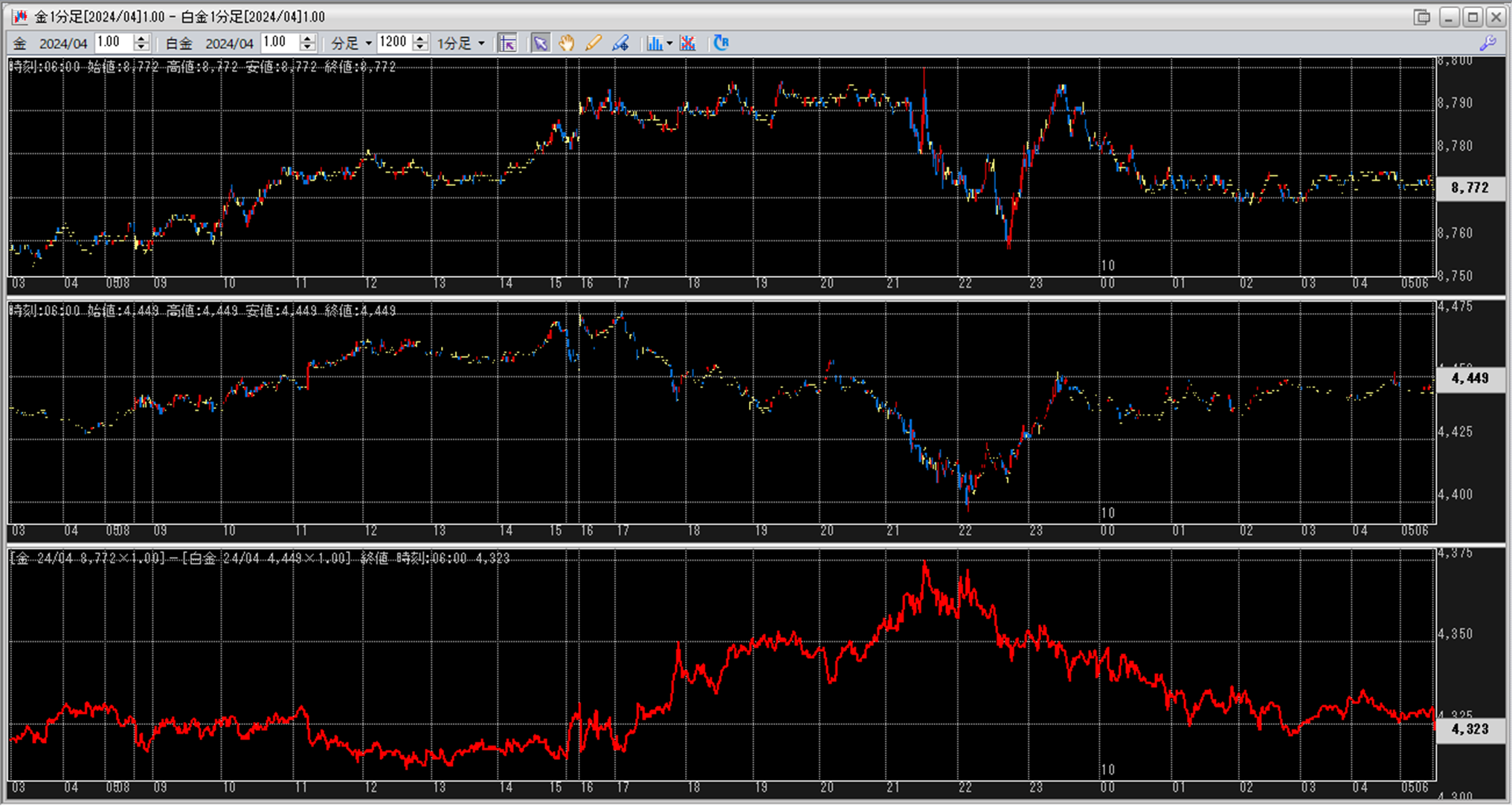Click the 金 2024/04 contract label
This screenshot has width=1512, height=806.
51,43
